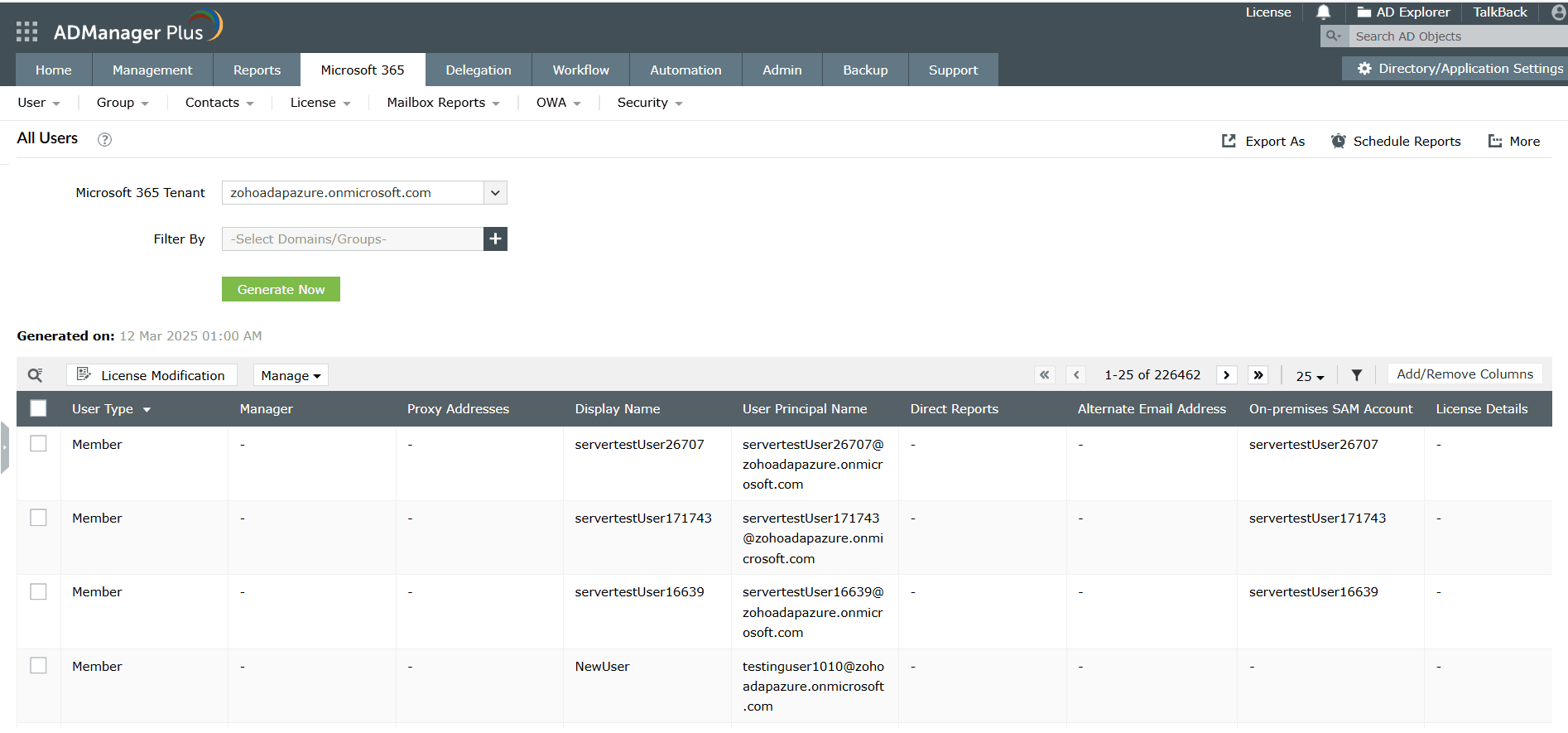
Task: Click the search AD objects magnifier icon
Action: tap(1334, 36)
